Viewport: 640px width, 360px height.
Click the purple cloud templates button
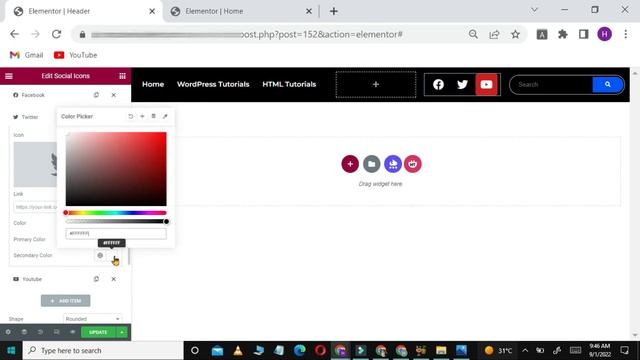[393, 164]
